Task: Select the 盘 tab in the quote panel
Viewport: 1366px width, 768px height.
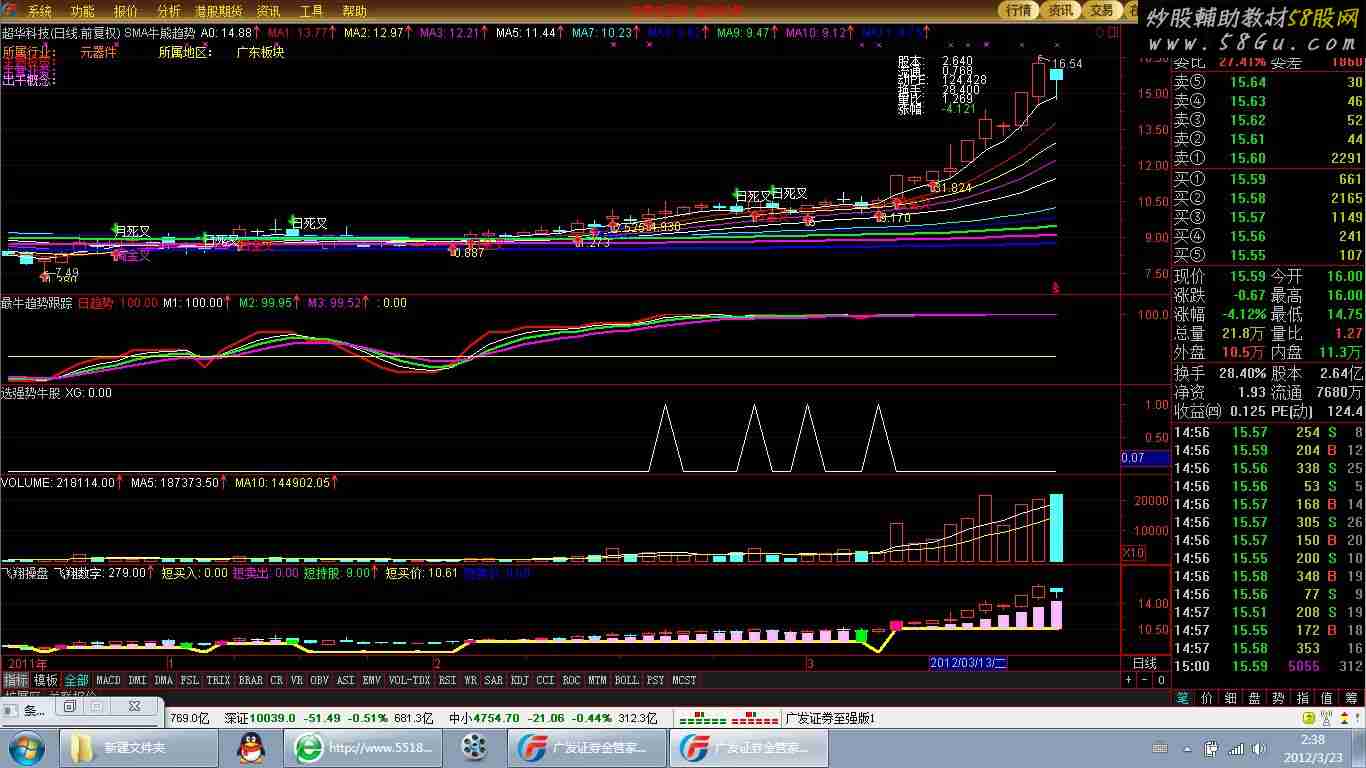Action: point(1254,698)
